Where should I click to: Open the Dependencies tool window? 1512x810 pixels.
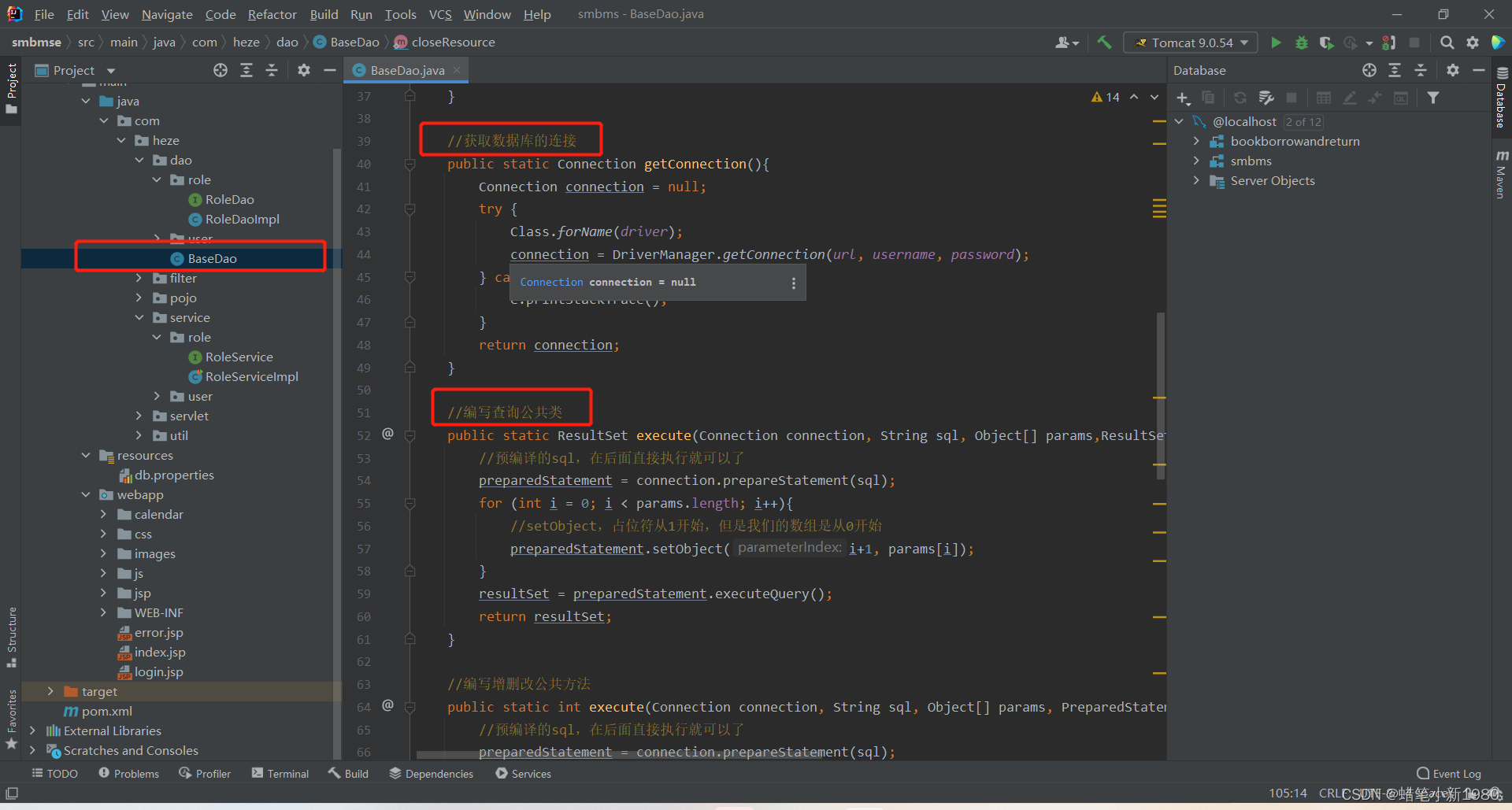(x=432, y=774)
